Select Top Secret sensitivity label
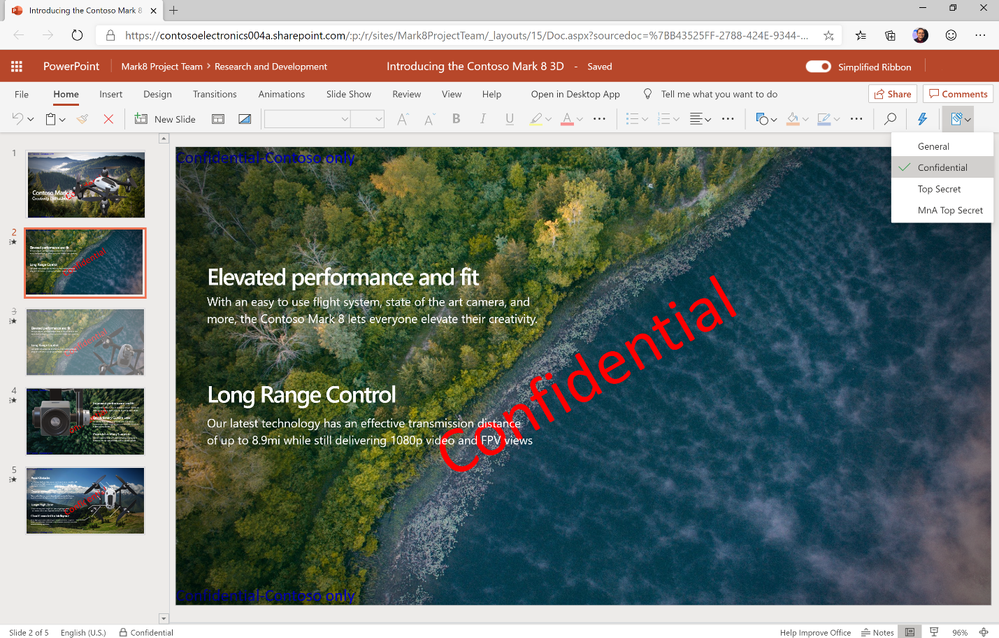This screenshot has height=638, width=999. pos(942,189)
